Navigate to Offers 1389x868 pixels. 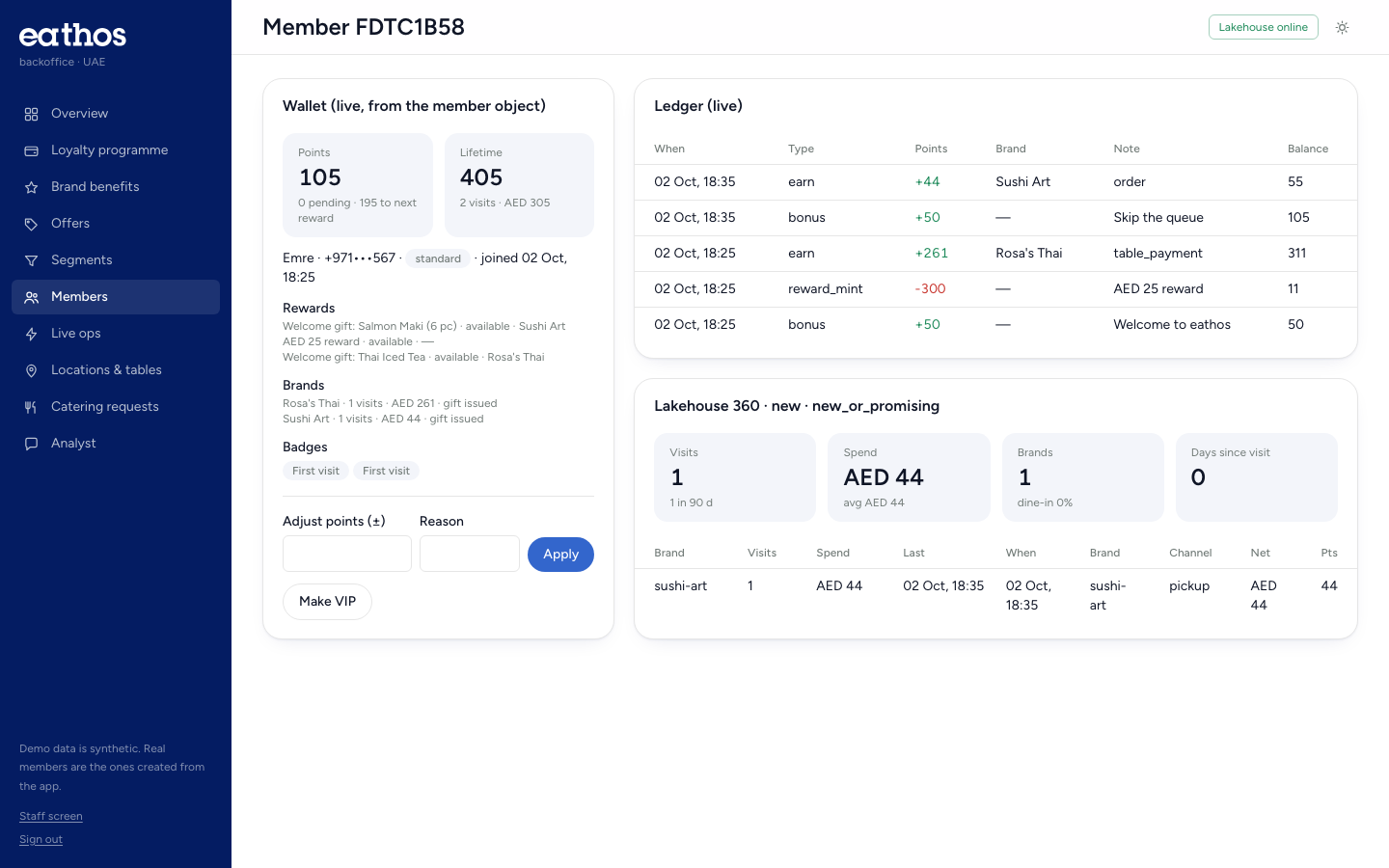(116, 224)
